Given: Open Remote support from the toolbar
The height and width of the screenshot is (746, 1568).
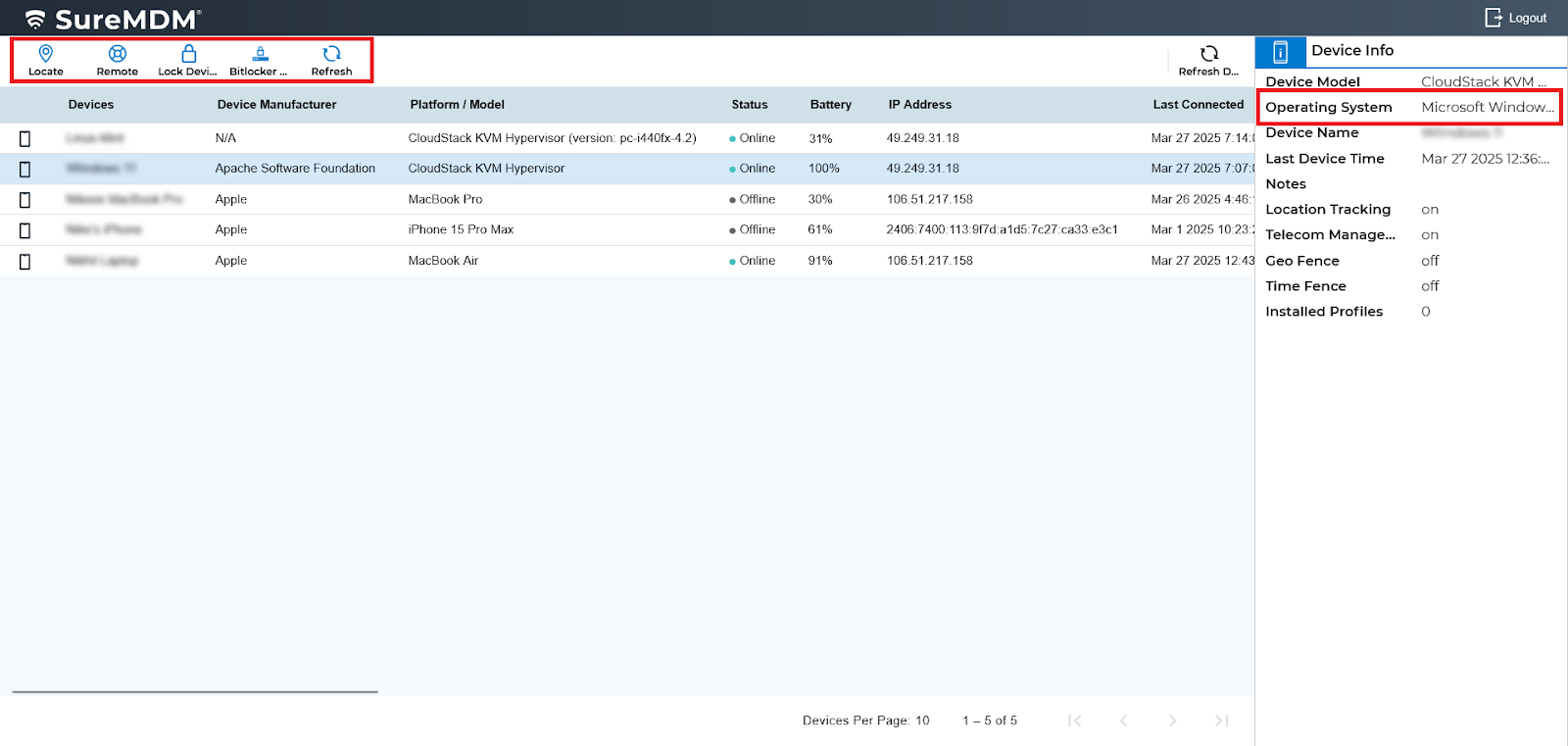Looking at the screenshot, I should click(x=118, y=54).
